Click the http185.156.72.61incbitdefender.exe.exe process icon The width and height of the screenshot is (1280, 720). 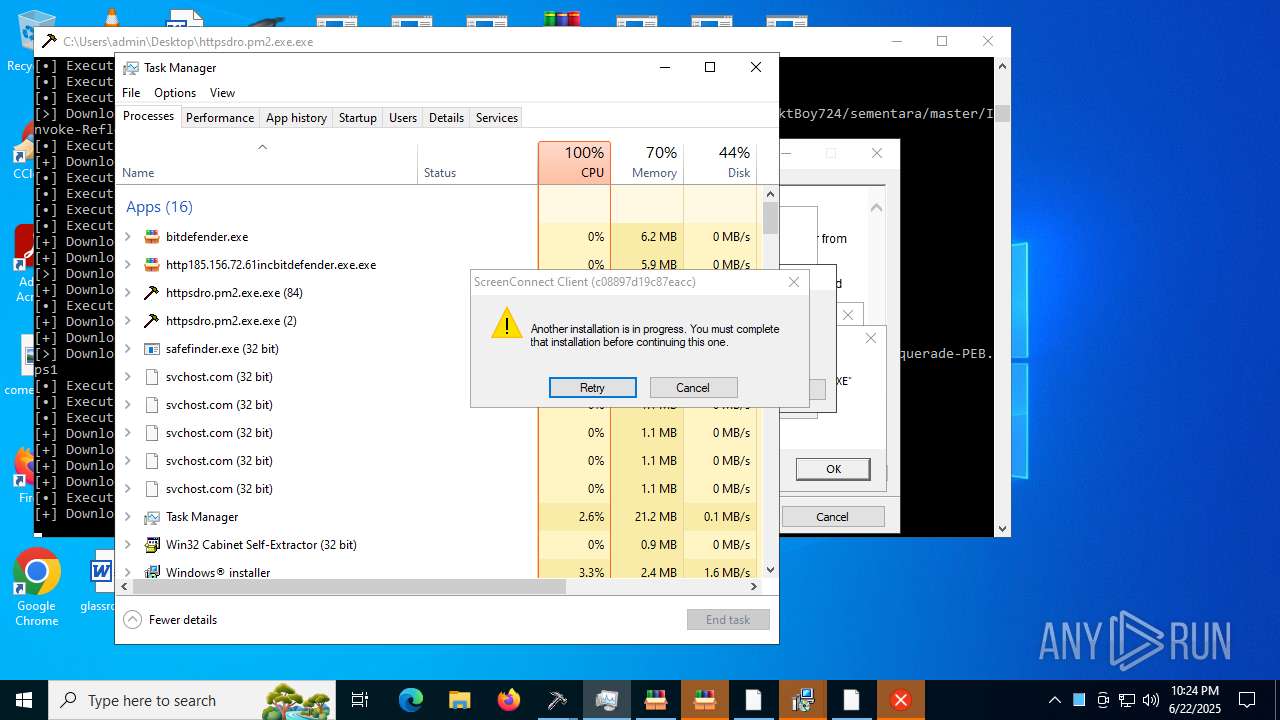(x=152, y=265)
